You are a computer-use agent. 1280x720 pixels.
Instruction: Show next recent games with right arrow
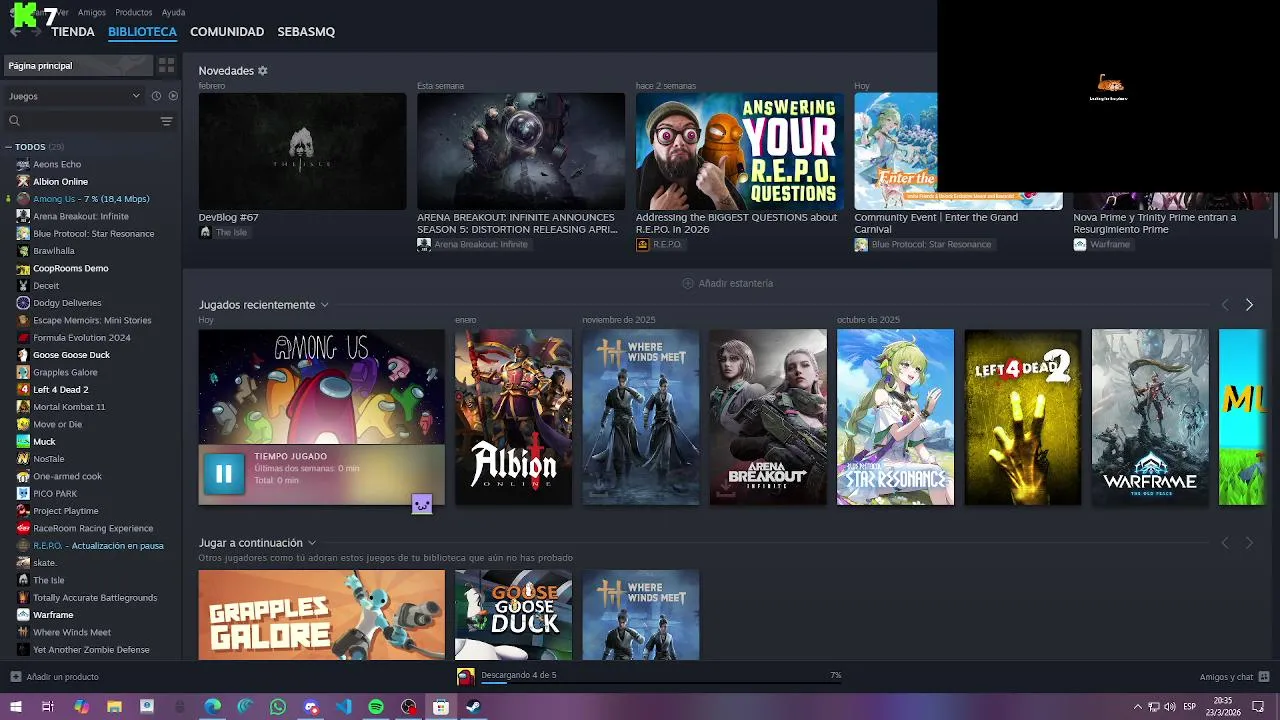tap(1249, 305)
